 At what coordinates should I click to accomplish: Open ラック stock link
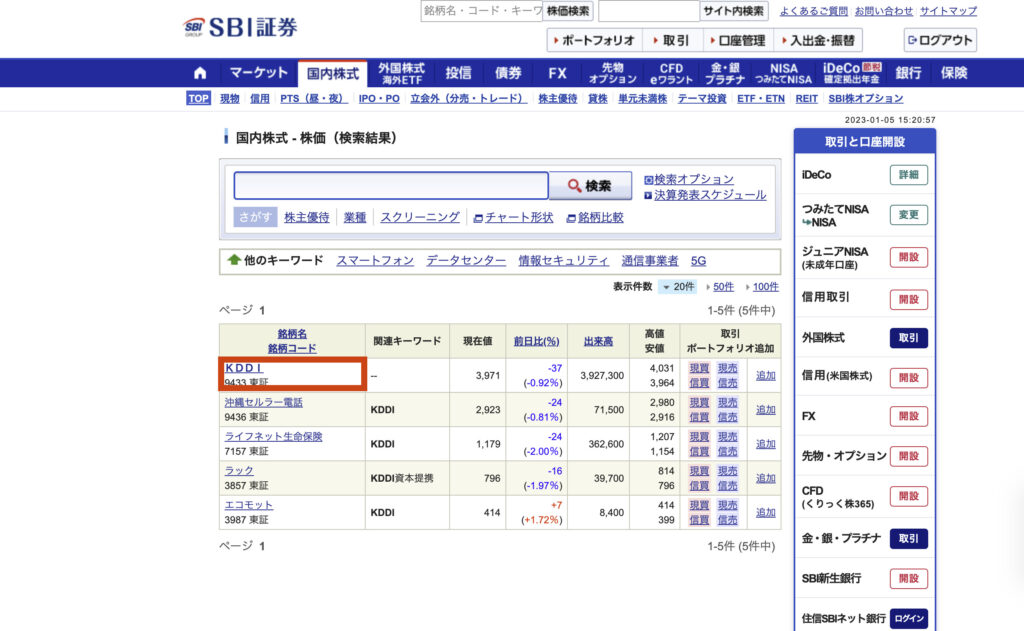click(239, 470)
